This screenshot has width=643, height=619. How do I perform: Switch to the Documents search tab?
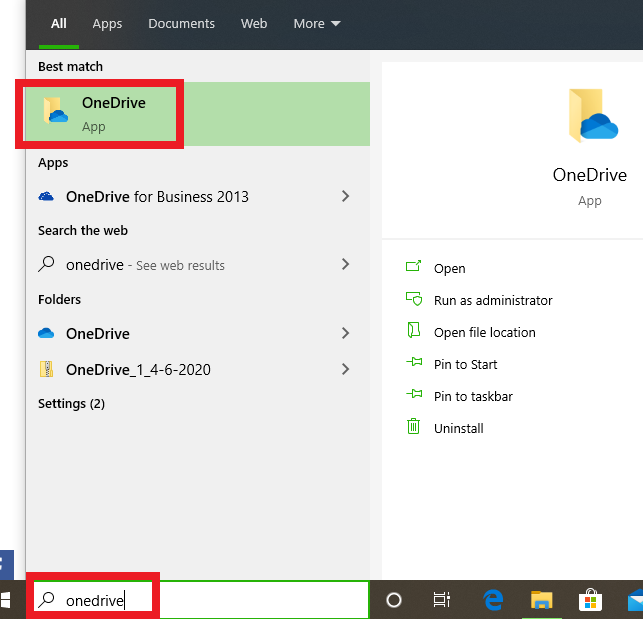point(181,23)
